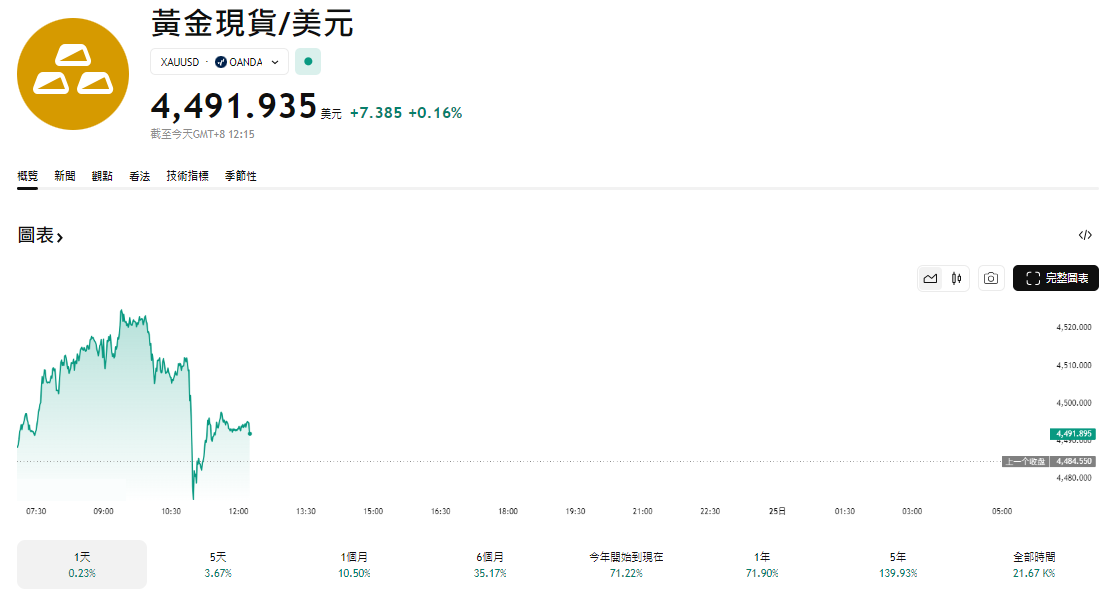Select the 1天 time range

(81, 563)
